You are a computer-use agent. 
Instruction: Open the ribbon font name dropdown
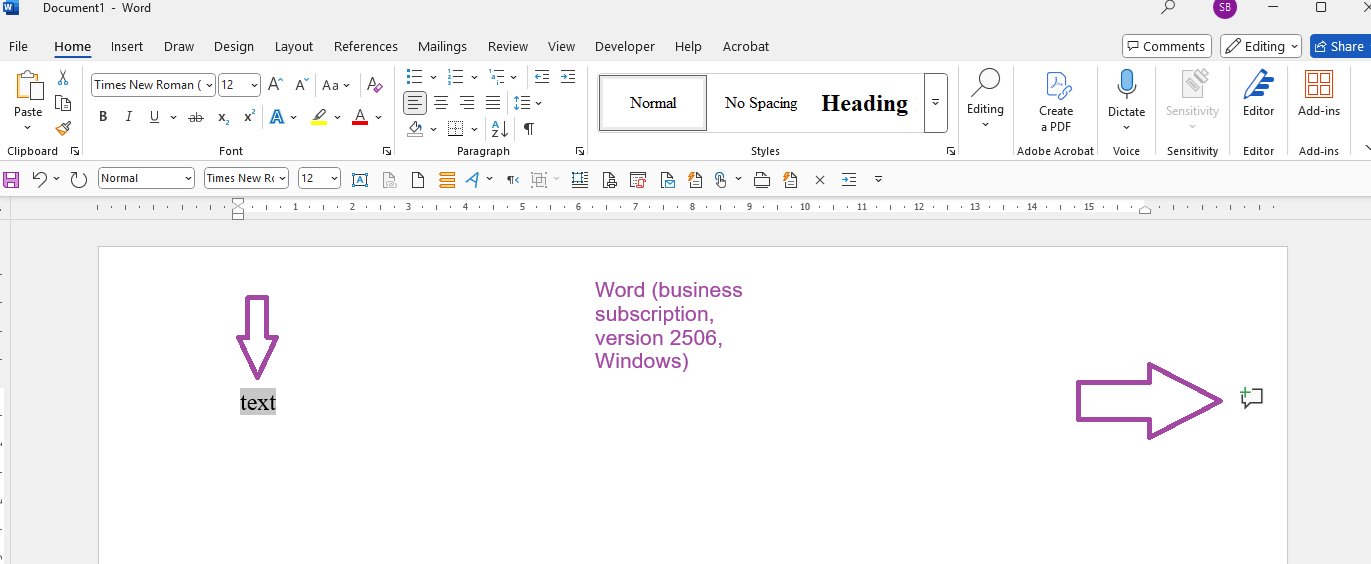tap(209, 85)
